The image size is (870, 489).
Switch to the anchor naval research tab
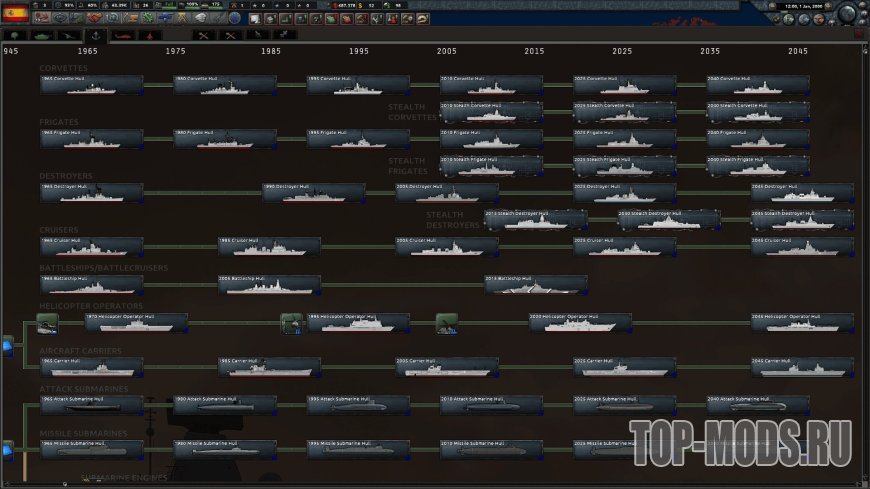(98, 35)
